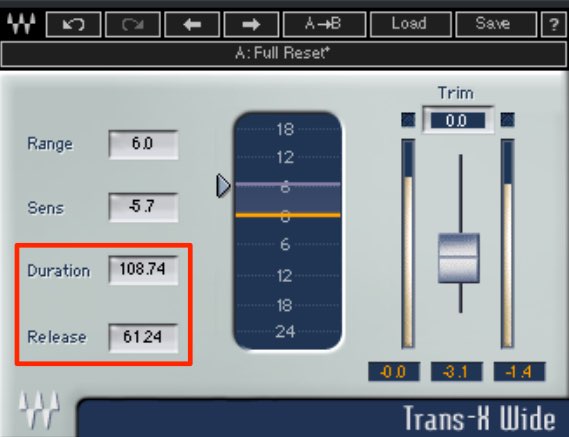Click the right output level meter

pyautogui.click(x=507, y=244)
